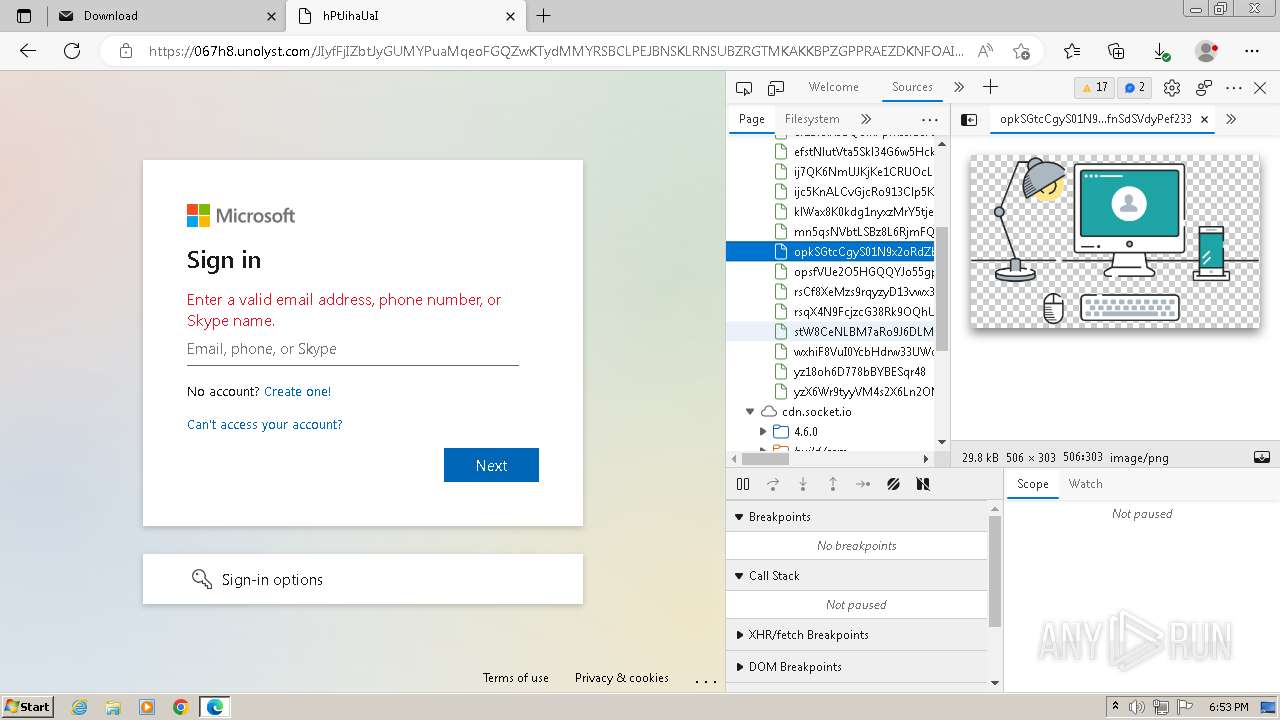Open Privacy & cookies link

(622, 678)
